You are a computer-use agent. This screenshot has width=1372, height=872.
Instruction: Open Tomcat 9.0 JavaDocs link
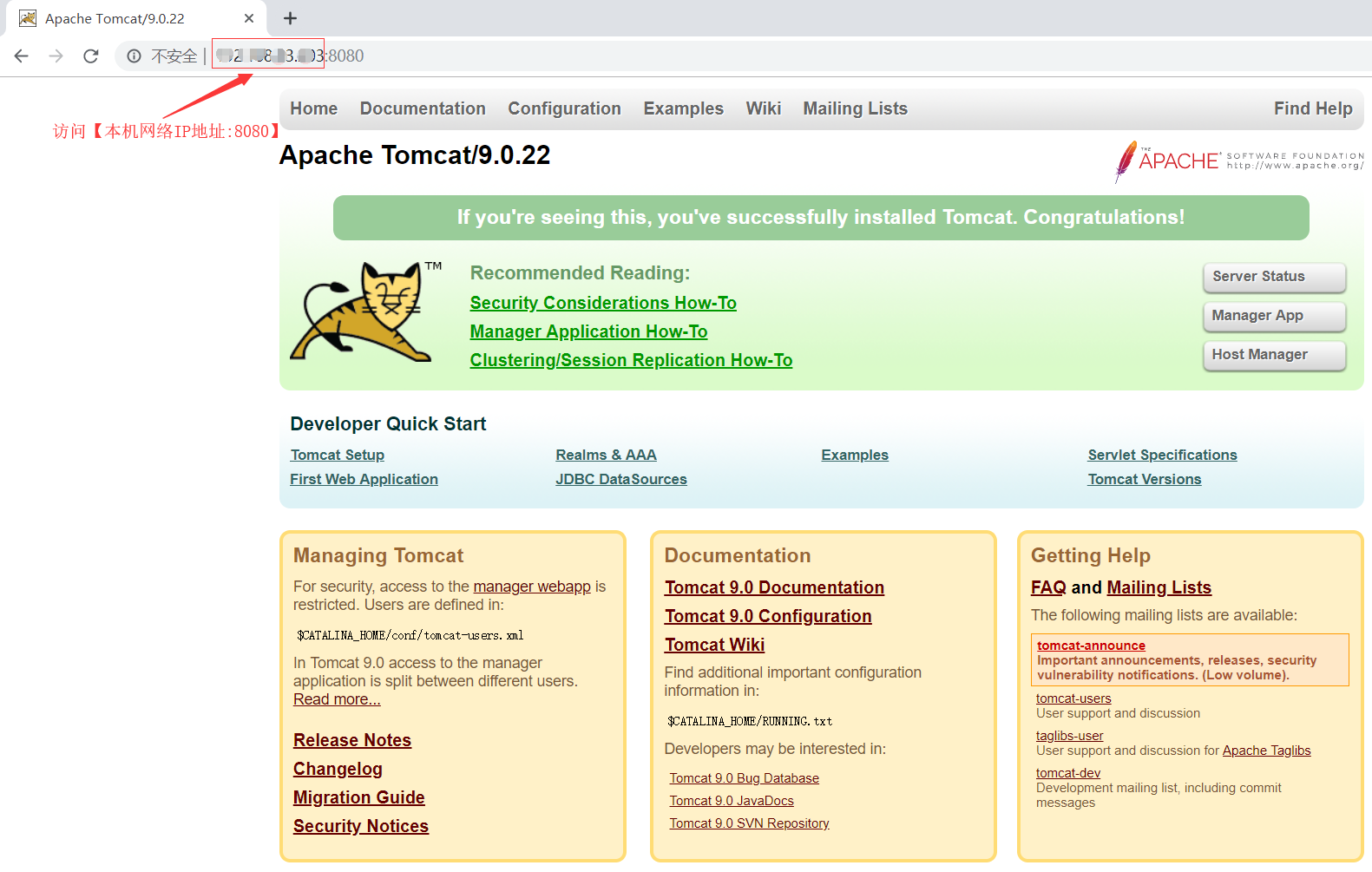(732, 801)
